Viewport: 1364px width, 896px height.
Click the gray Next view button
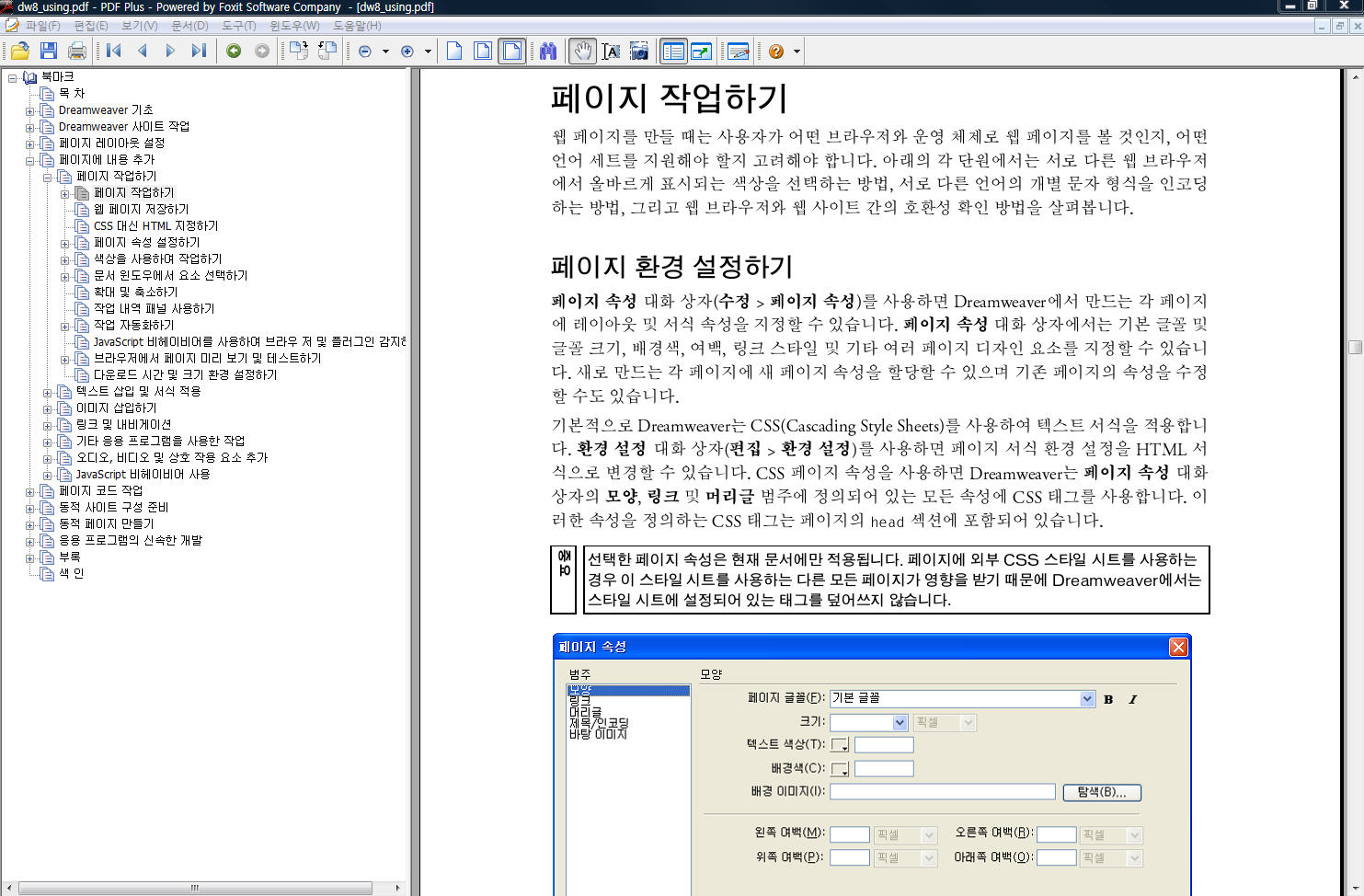click(262, 52)
